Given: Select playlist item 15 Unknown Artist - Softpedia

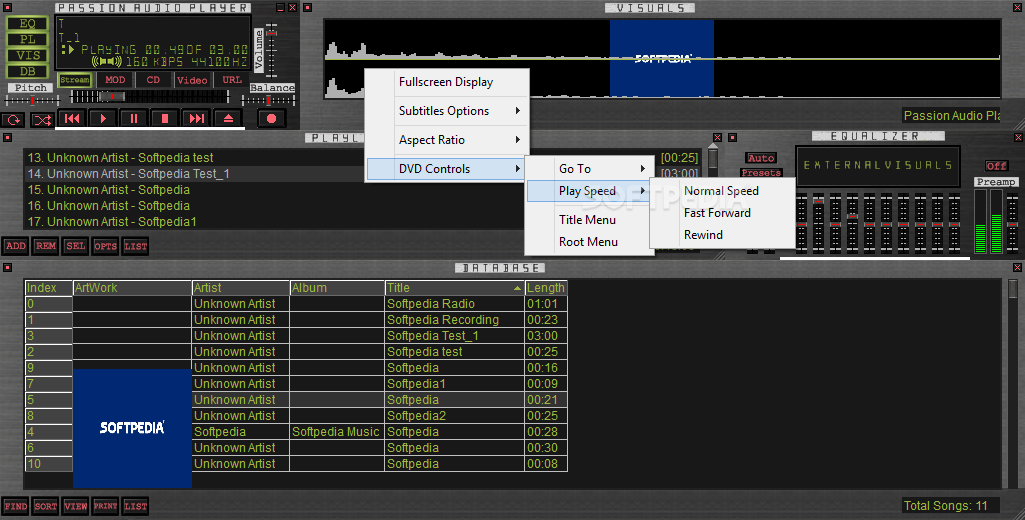Looking at the screenshot, I should (109, 190).
